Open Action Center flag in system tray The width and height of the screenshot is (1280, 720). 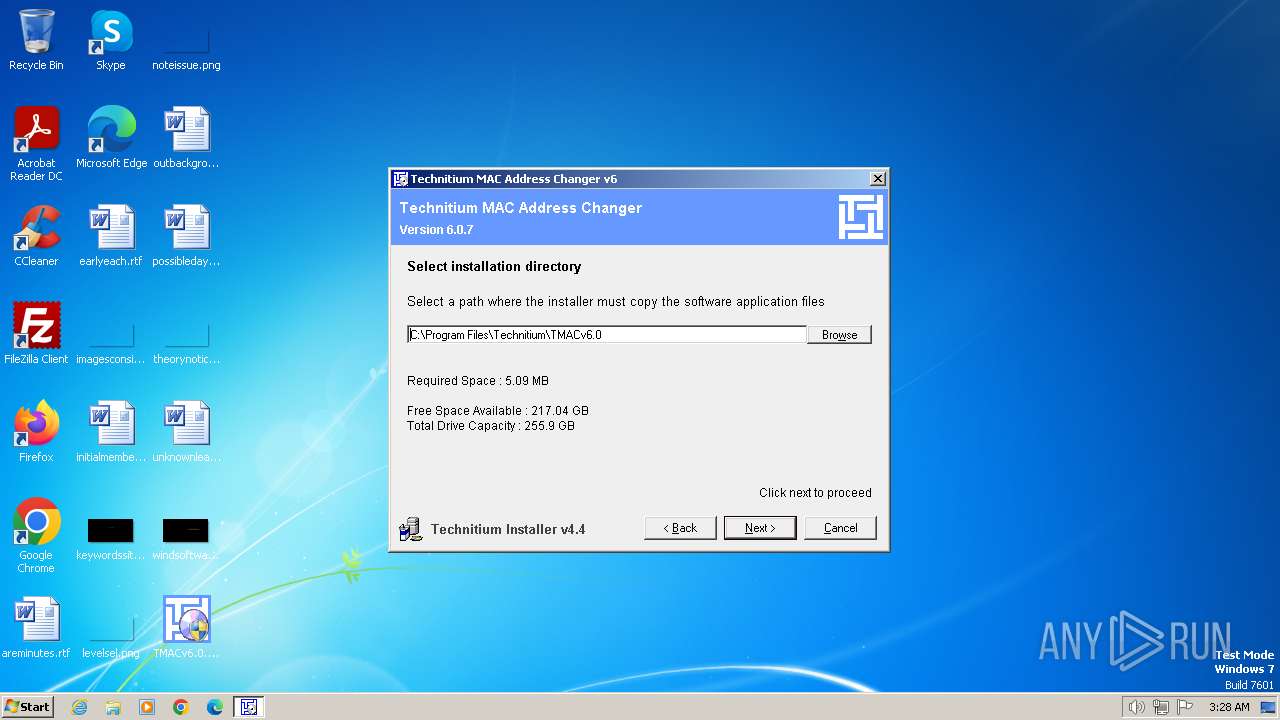pyautogui.click(x=1186, y=707)
